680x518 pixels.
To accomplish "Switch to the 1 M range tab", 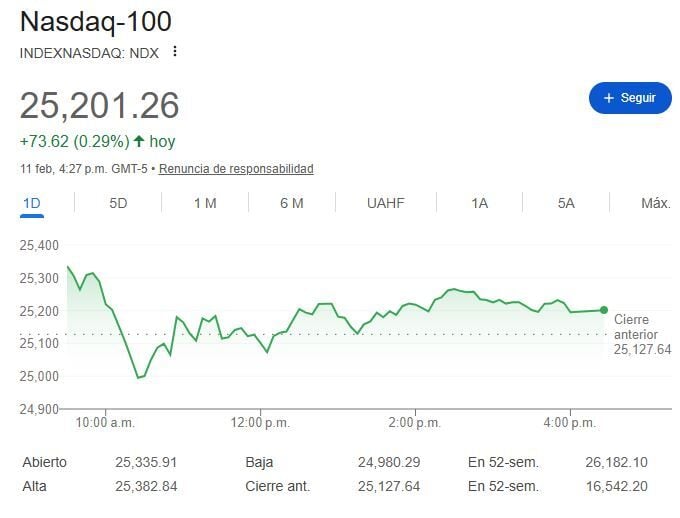I will pos(205,203).
